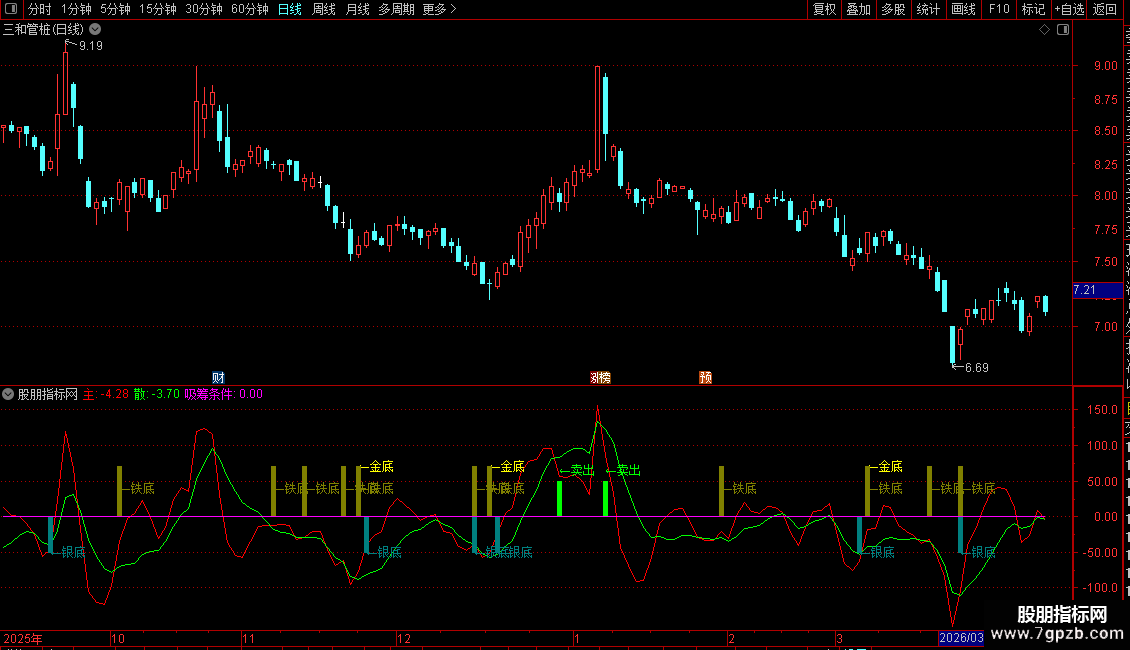Click the 返回 back button
1130x650 pixels.
click(x=1105, y=9)
